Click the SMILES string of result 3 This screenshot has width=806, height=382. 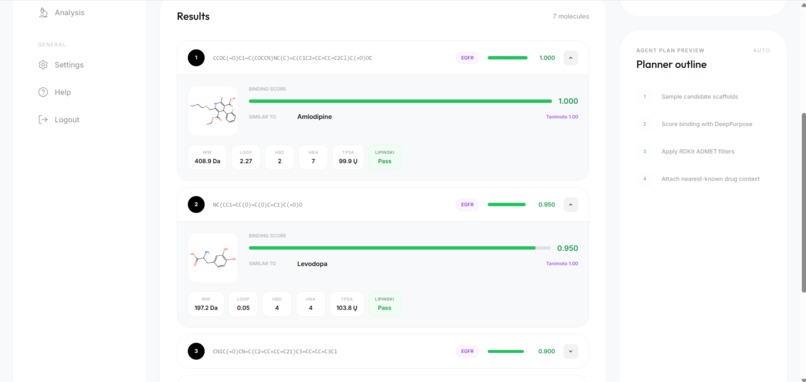pyautogui.click(x=275, y=352)
